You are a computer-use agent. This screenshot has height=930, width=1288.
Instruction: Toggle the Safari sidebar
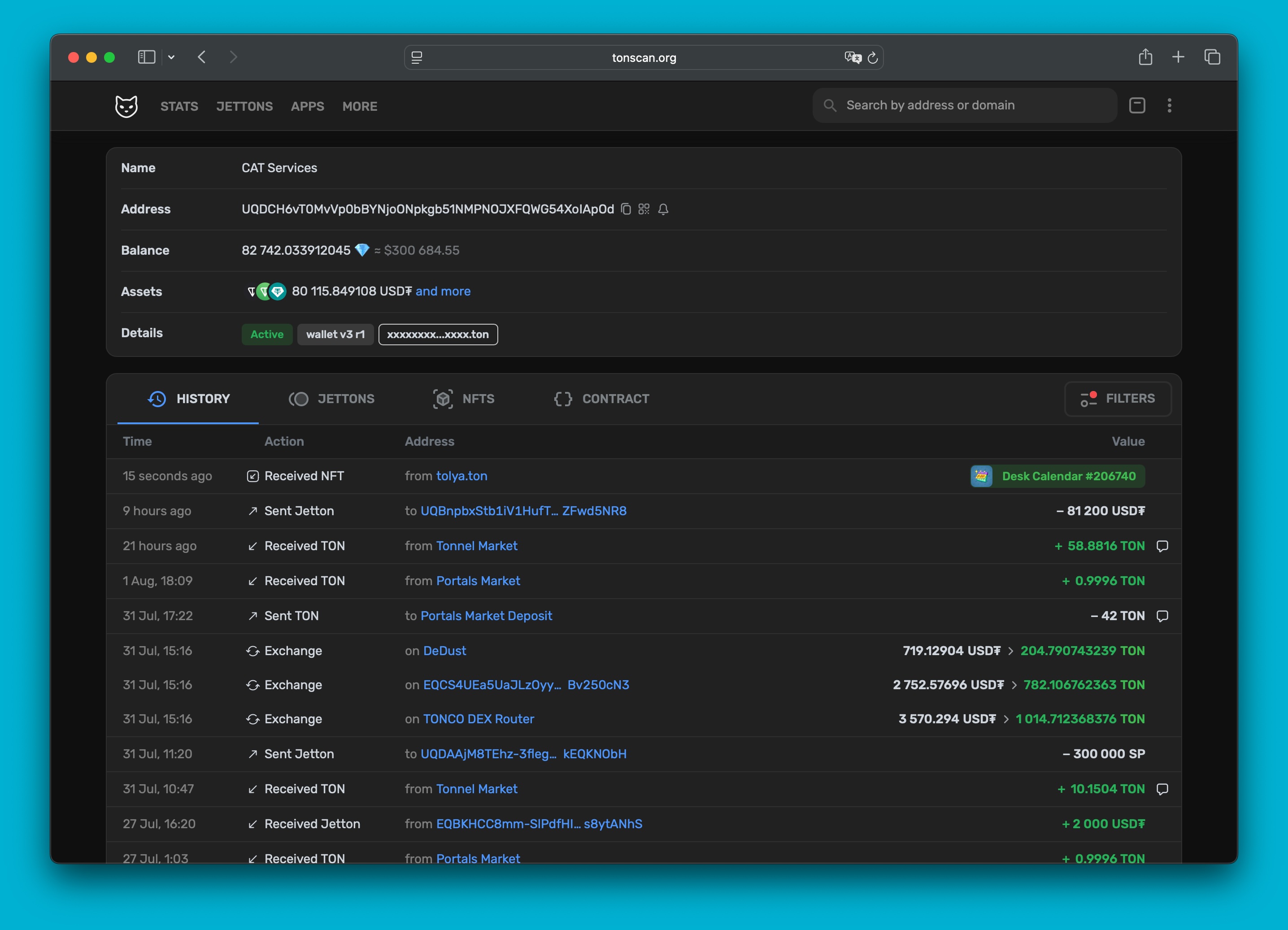147,57
